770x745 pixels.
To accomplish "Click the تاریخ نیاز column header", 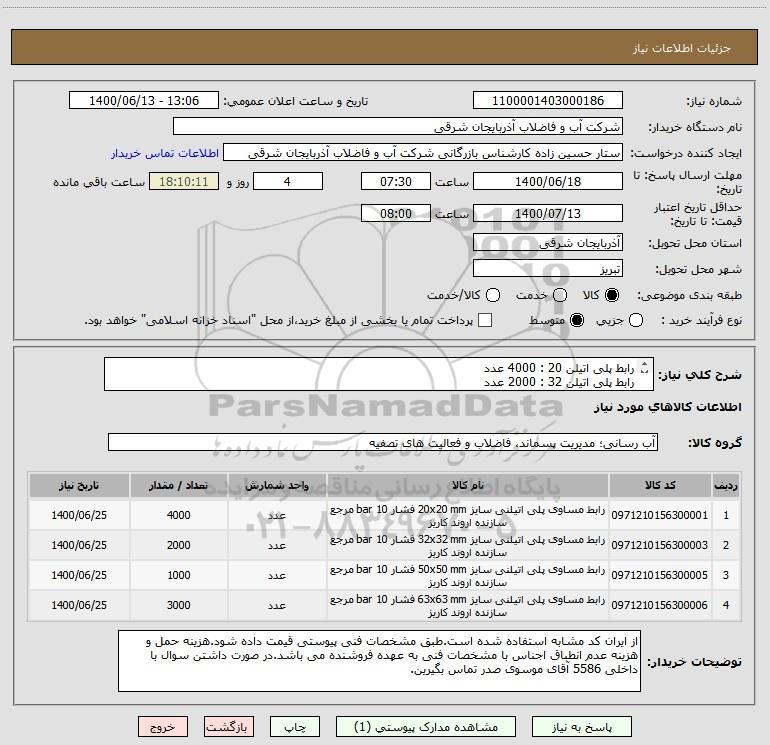I will tap(79, 485).
